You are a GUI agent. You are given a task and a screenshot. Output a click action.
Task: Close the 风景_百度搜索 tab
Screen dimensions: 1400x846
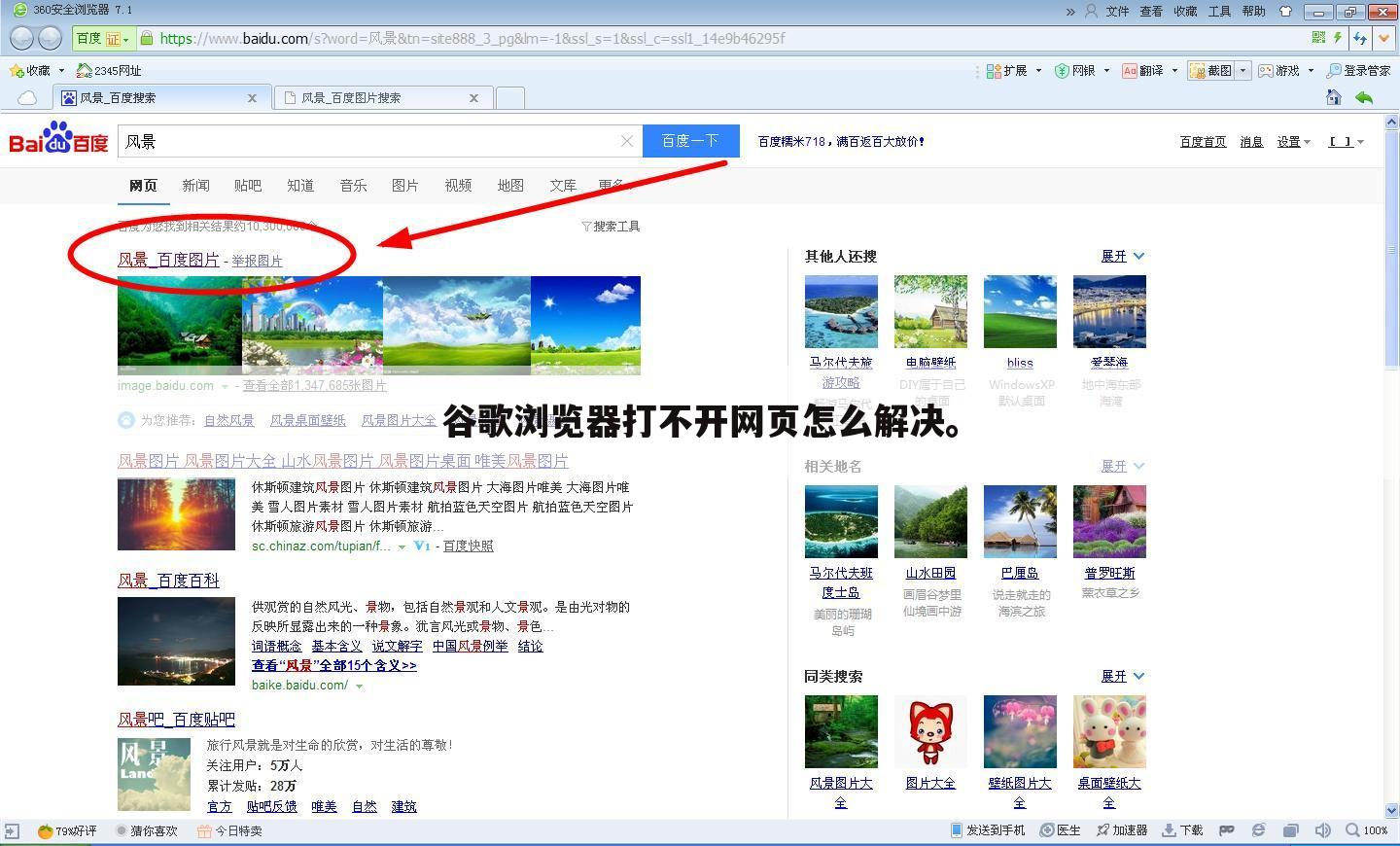coord(252,97)
